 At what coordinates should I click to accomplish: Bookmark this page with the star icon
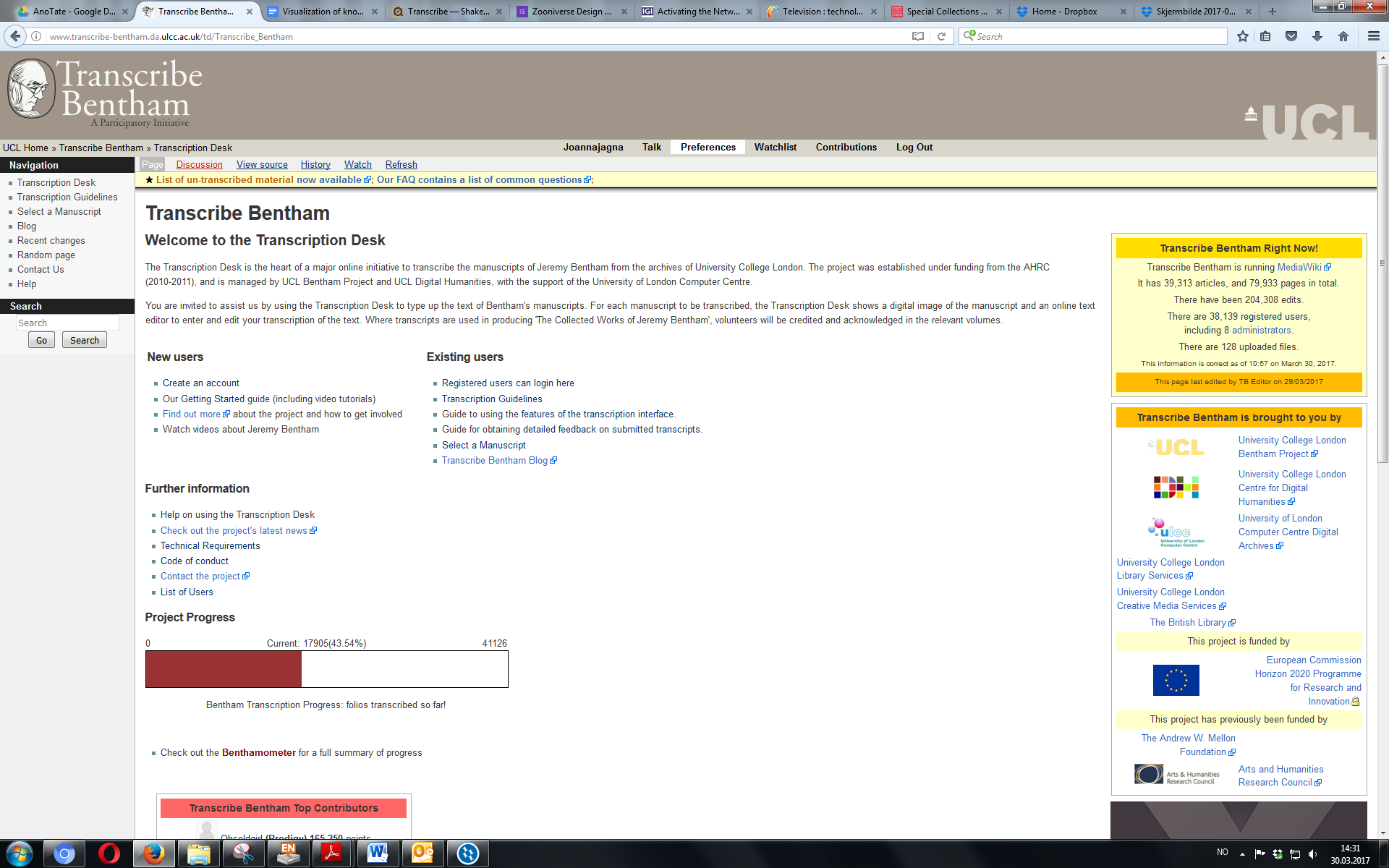coord(1243,36)
